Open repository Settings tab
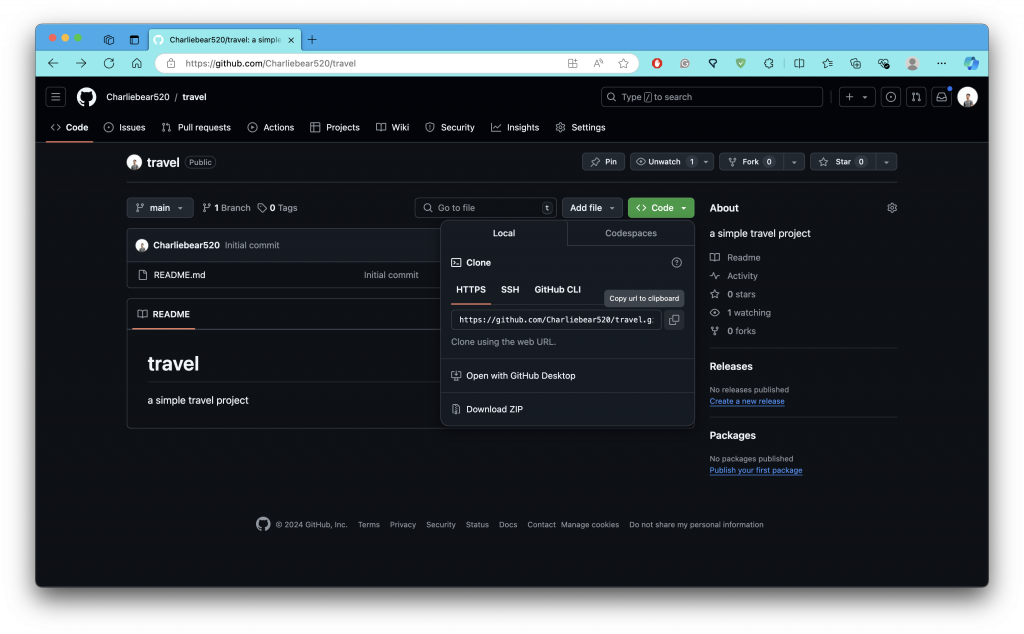Screen dimensions: 1024x634 click(581, 127)
